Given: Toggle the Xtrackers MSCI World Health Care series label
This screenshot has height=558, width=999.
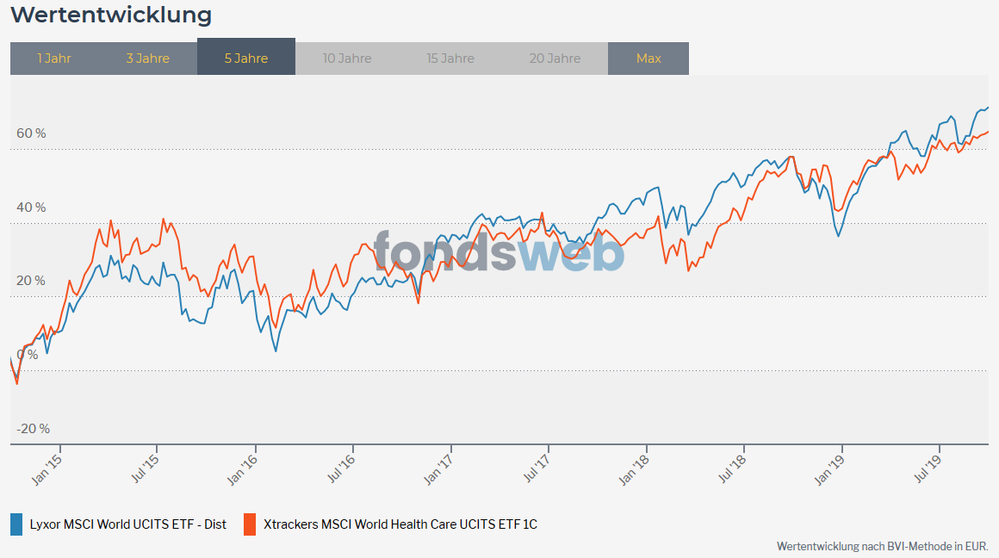Looking at the screenshot, I should (400, 523).
